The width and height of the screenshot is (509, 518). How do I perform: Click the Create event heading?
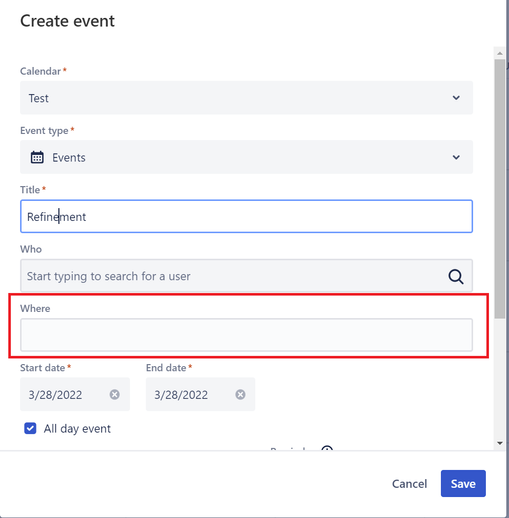click(67, 21)
